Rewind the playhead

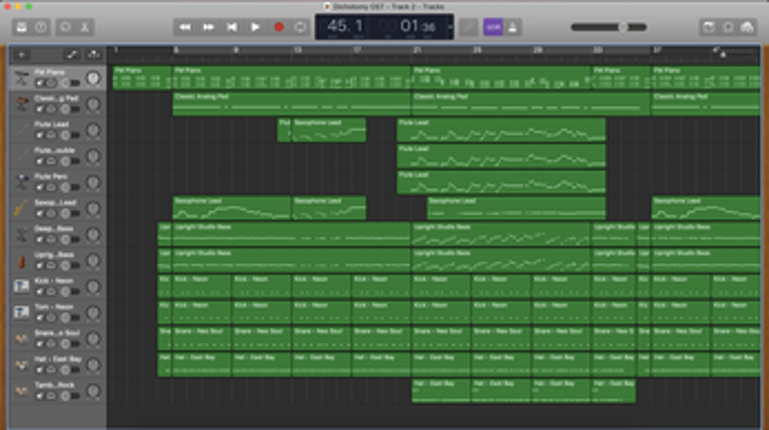[185, 27]
